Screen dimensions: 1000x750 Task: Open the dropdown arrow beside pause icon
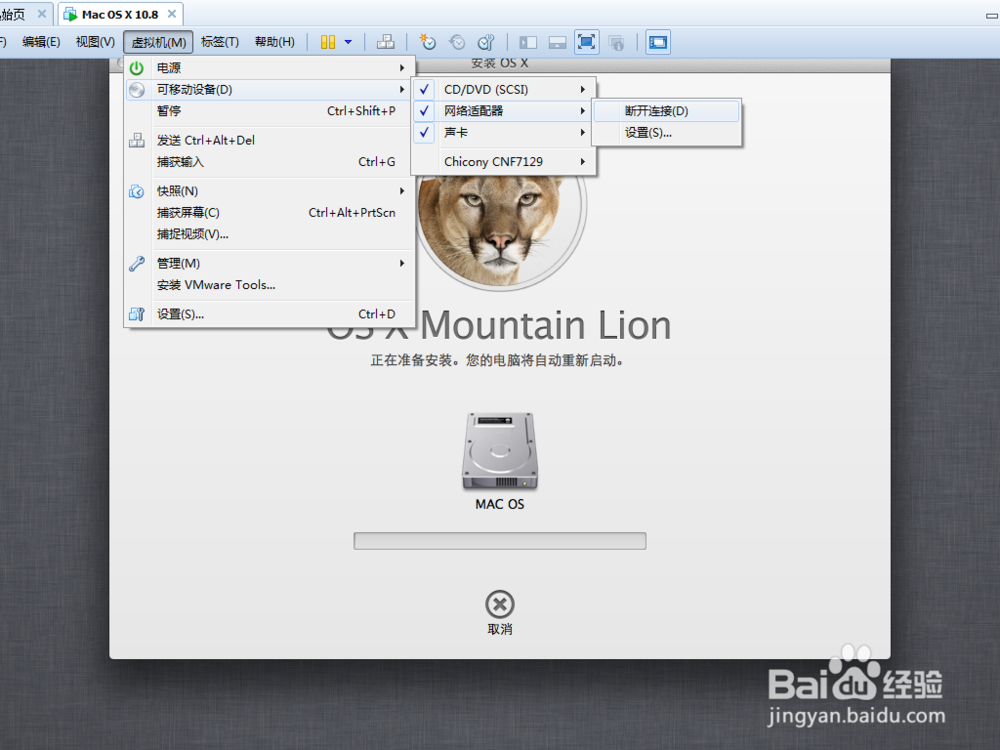coord(348,42)
